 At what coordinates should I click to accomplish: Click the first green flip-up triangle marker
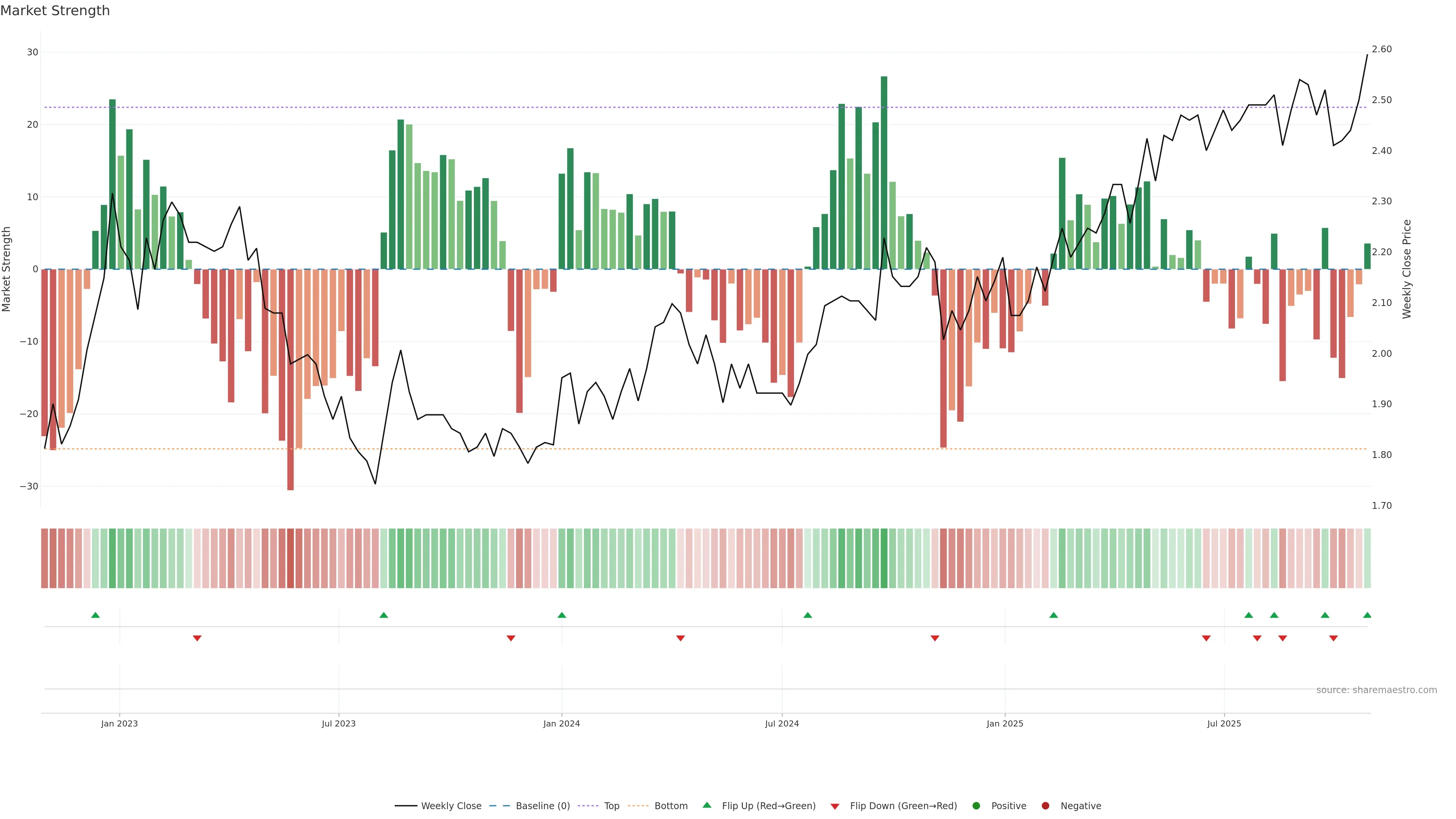(96, 615)
